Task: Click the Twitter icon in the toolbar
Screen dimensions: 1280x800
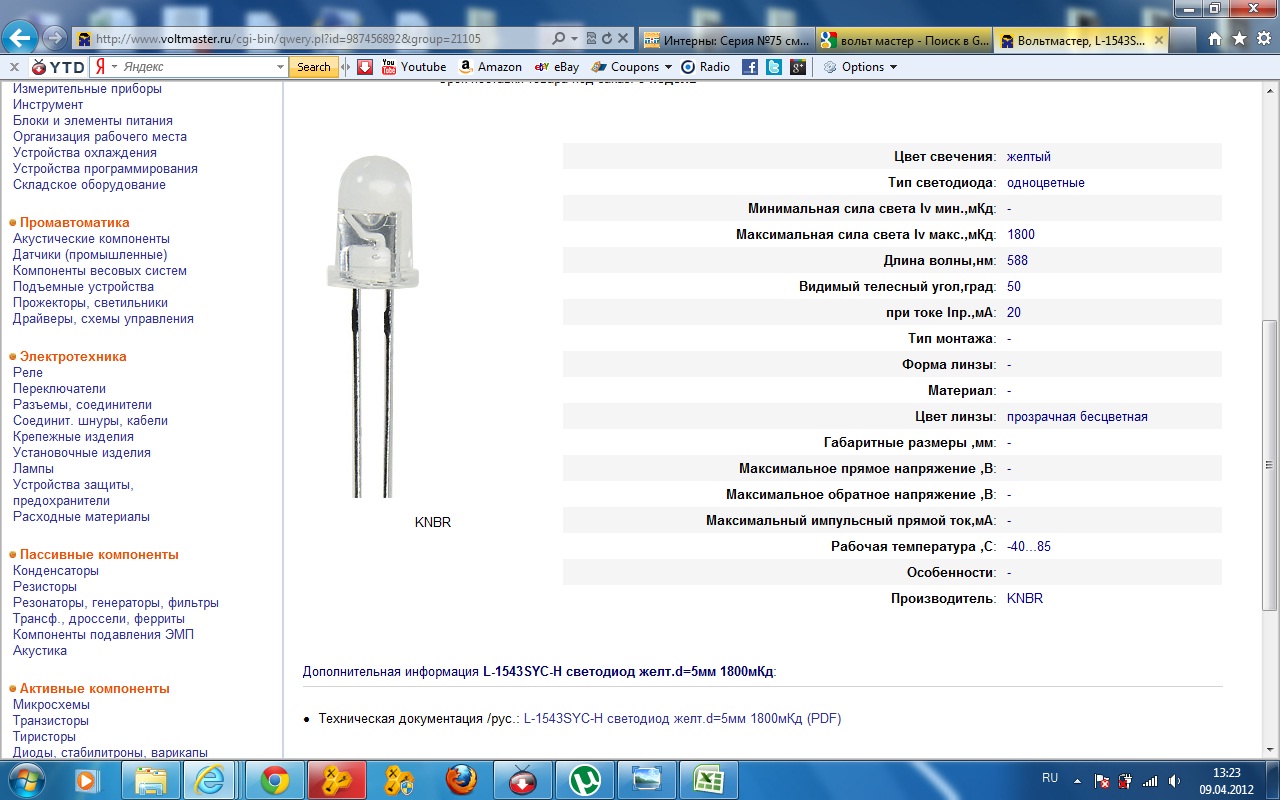Action: point(774,67)
